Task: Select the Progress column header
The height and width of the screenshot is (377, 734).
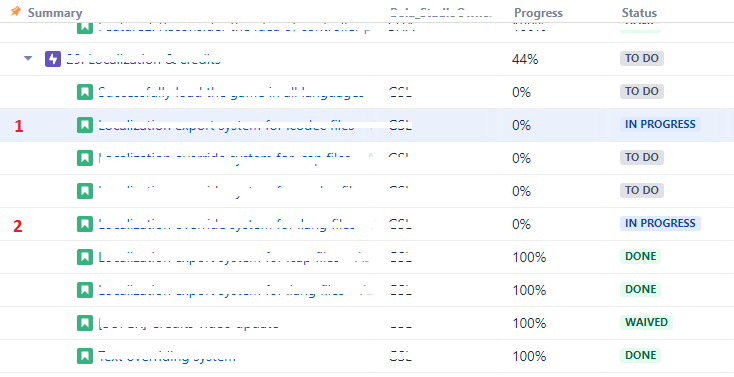Action: point(538,13)
